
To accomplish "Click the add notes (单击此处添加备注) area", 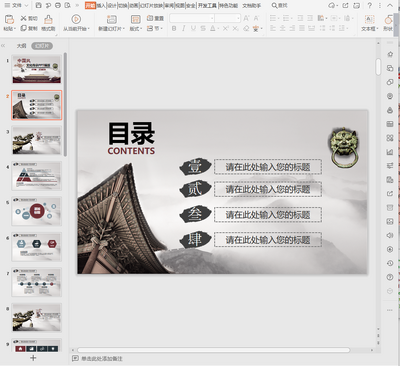I will tap(102, 359).
